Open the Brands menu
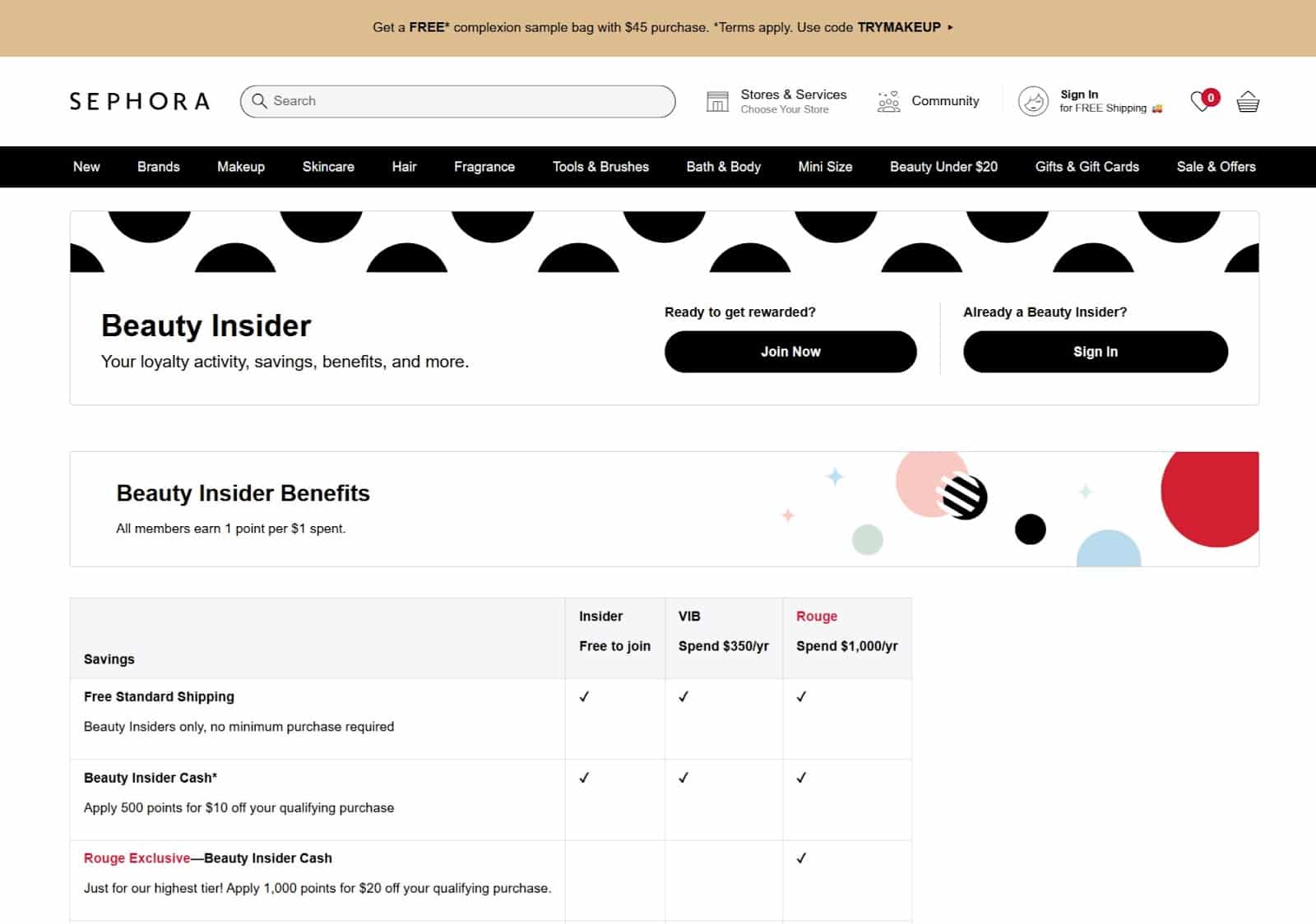The image size is (1316, 924). 158,167
